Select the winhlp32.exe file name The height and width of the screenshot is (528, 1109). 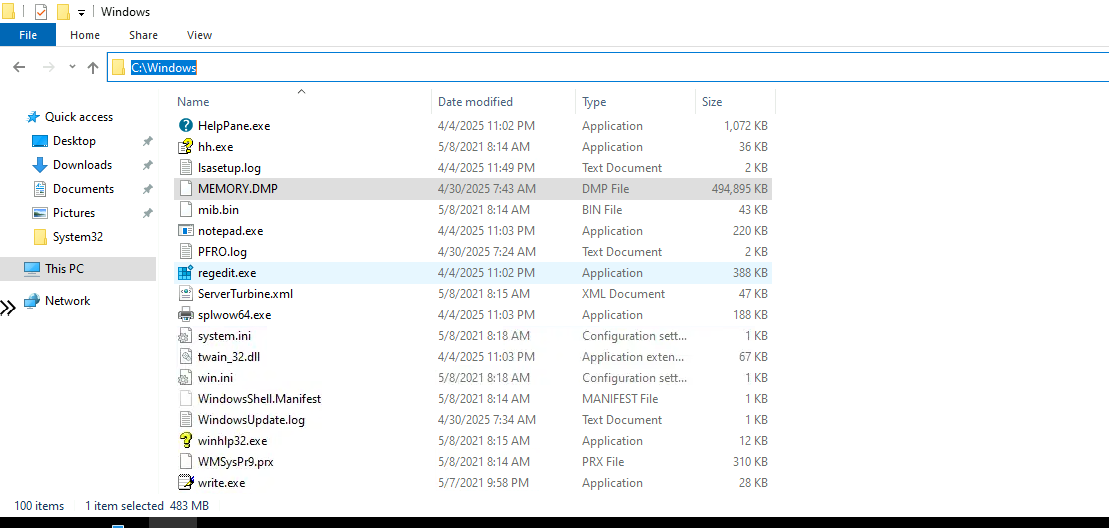tap(233, 440)
